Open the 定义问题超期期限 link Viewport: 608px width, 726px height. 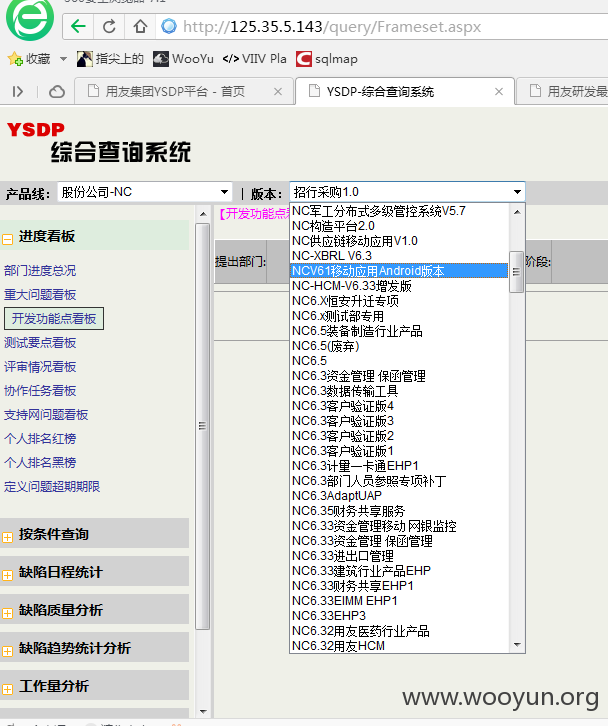(52, 487)
